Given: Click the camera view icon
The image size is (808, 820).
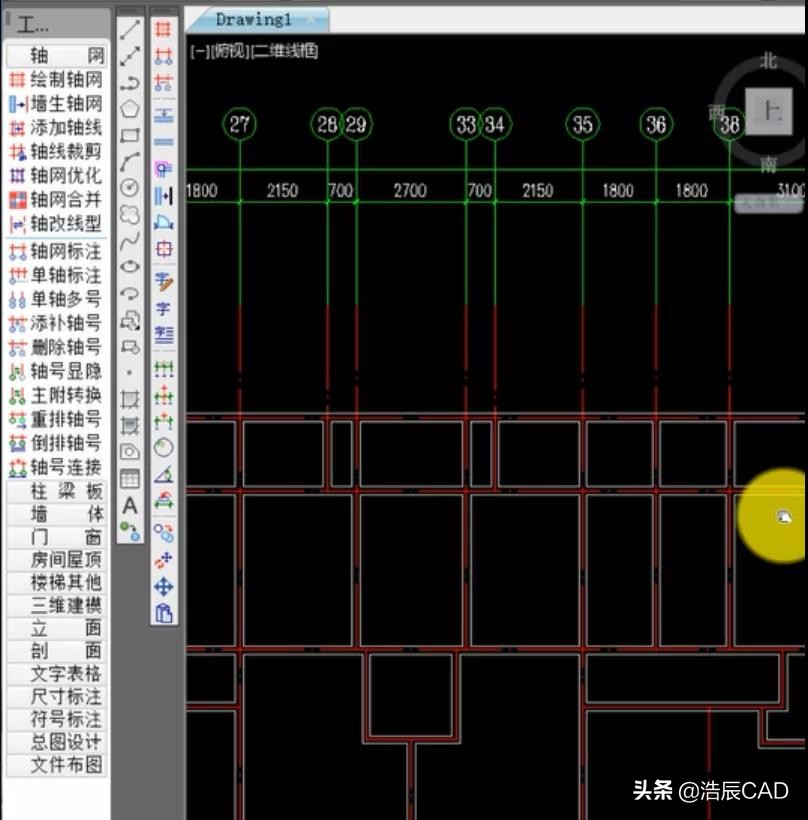Looking at the screenshot, I should pyautogui.click(x=131, y=450).
